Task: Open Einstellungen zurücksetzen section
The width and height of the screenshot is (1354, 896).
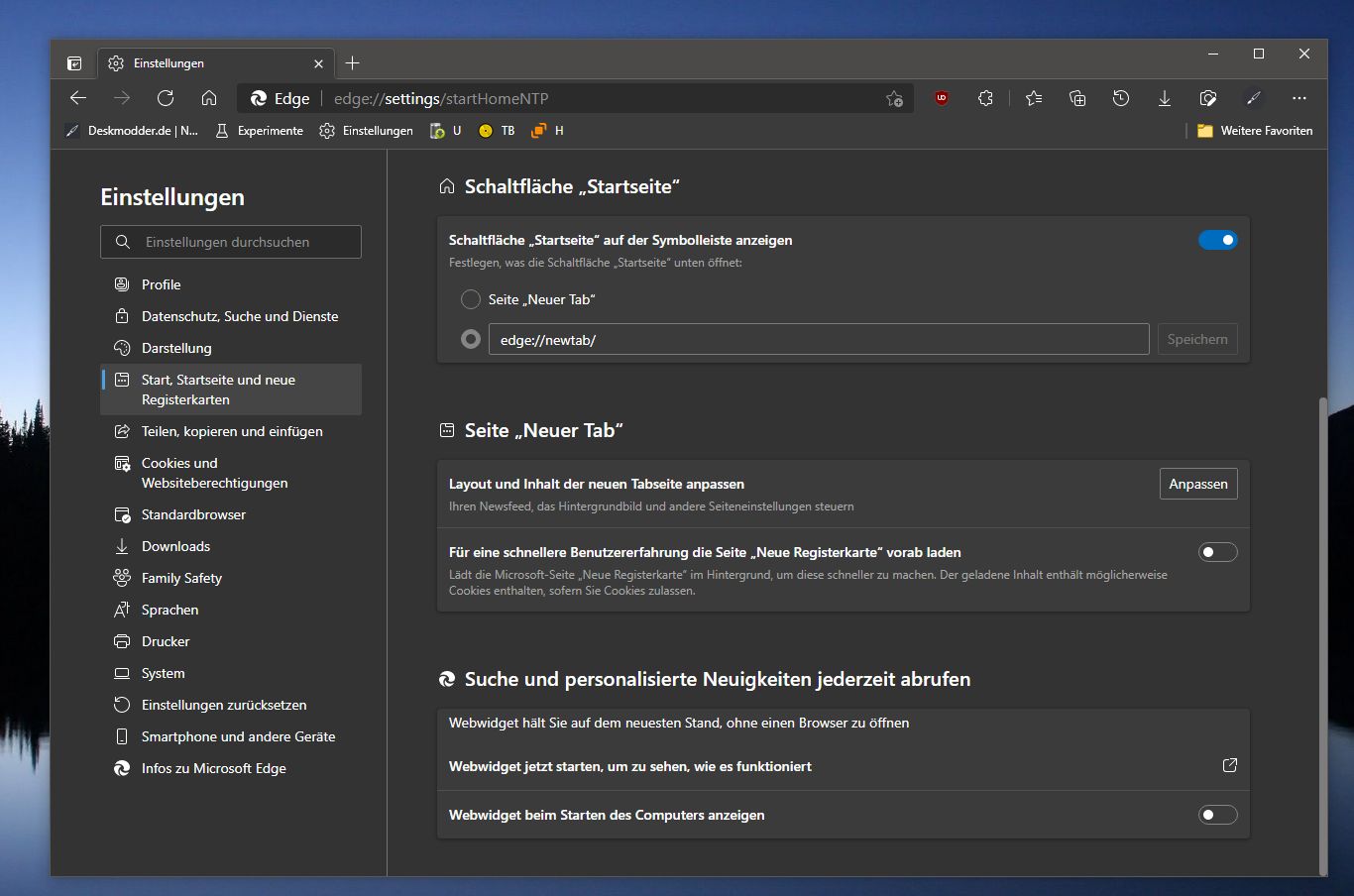Action: coord(231,705)
